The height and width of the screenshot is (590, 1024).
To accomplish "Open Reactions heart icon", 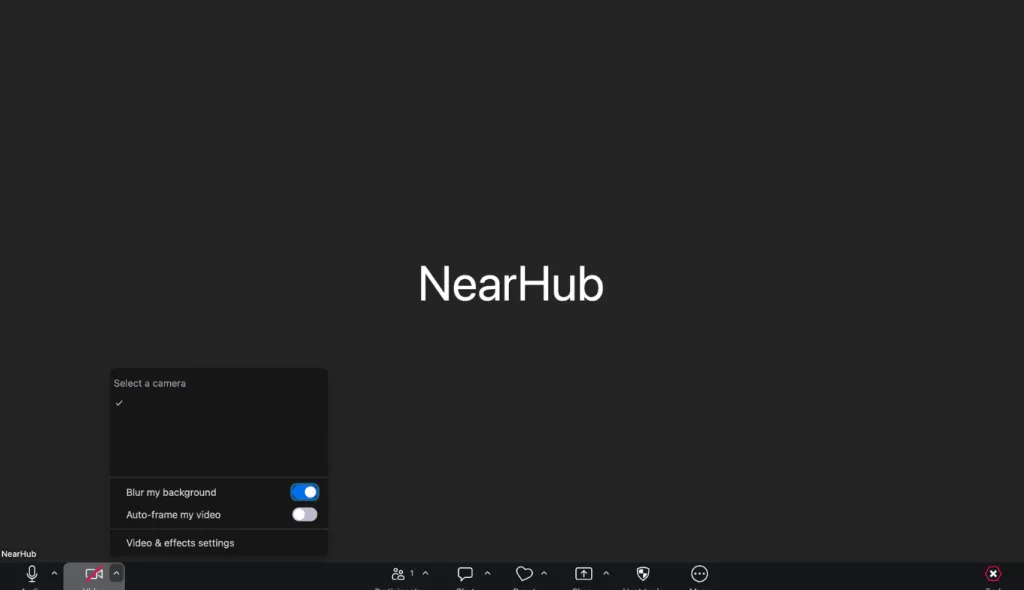I will click(524, 574).
